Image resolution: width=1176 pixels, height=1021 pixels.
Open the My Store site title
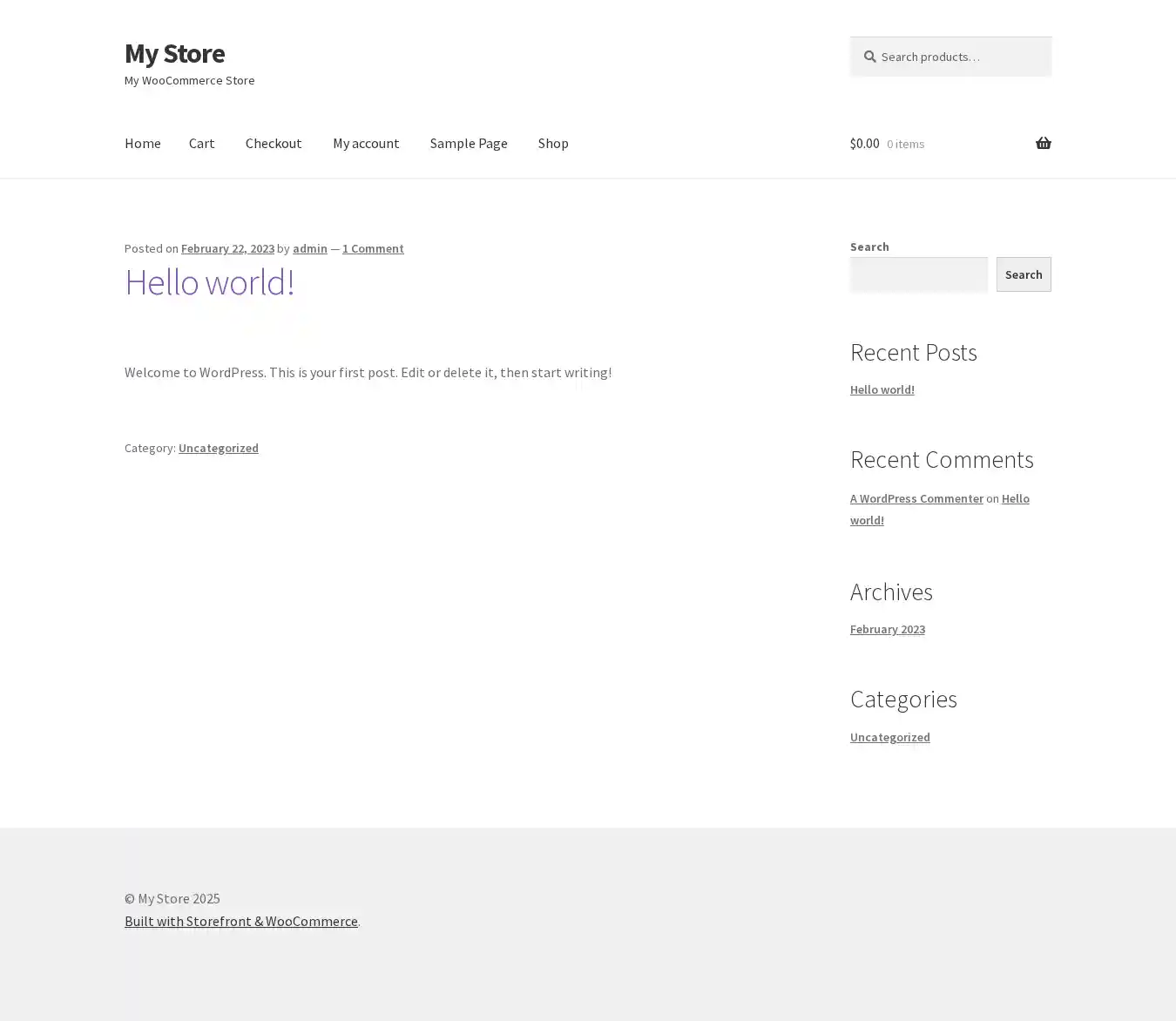[x=174, y=53]
